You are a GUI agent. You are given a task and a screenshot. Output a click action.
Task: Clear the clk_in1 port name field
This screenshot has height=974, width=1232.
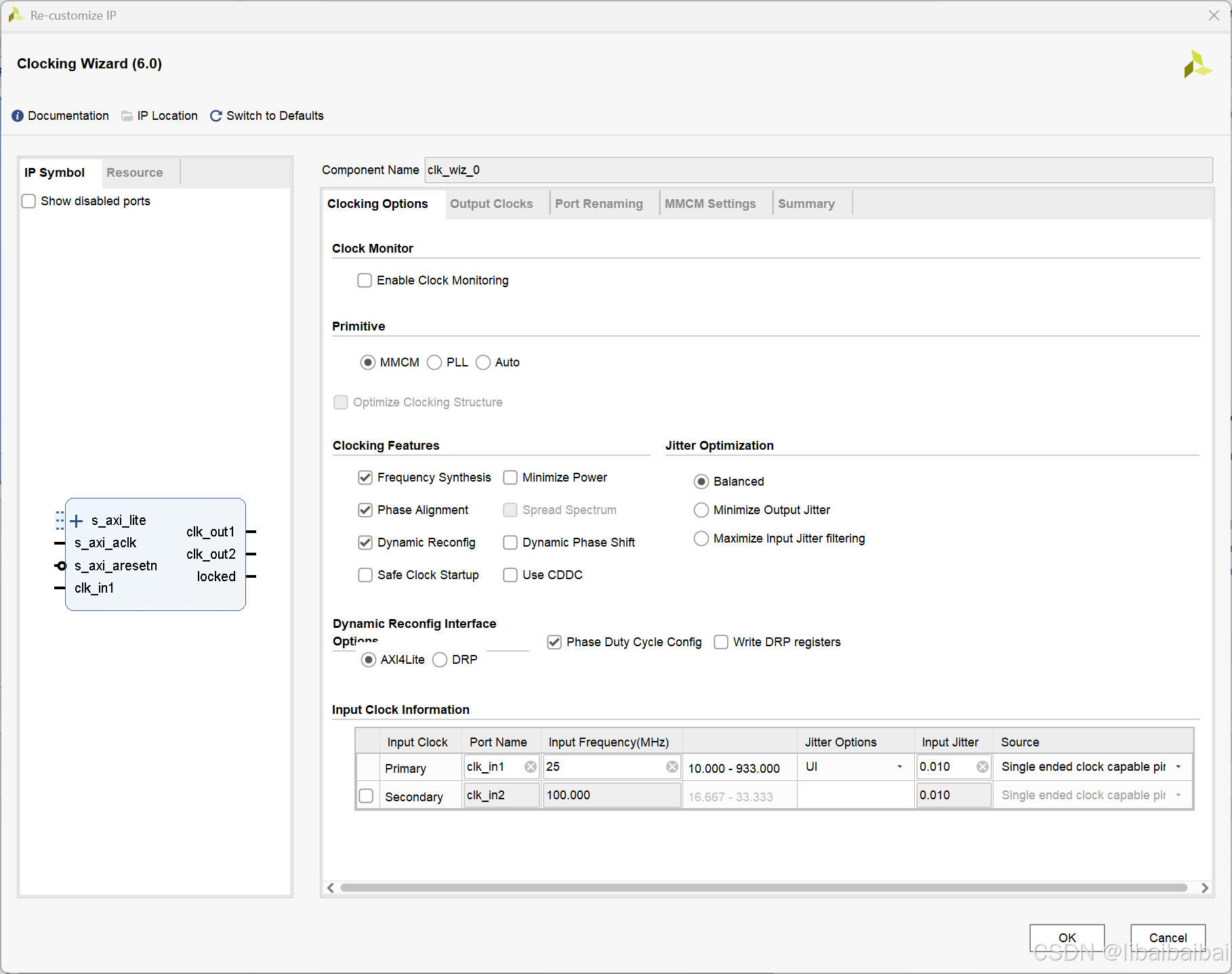pos(530,766)
